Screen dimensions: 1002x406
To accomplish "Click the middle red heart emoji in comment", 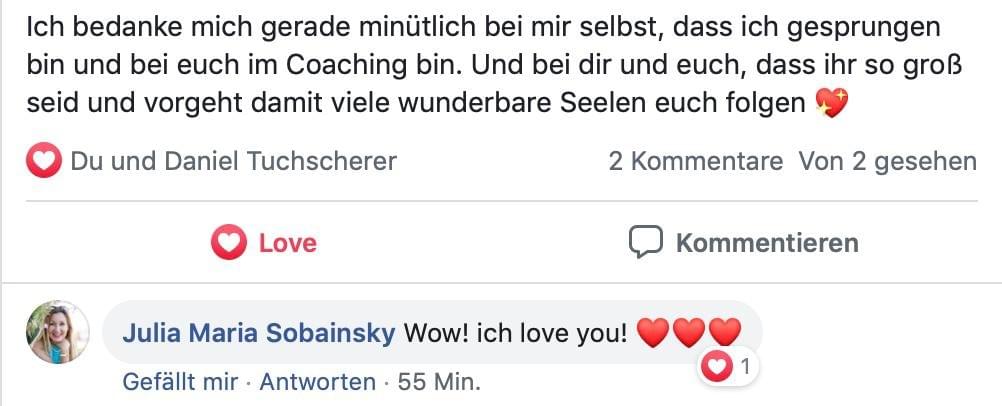I will (689, 333).
